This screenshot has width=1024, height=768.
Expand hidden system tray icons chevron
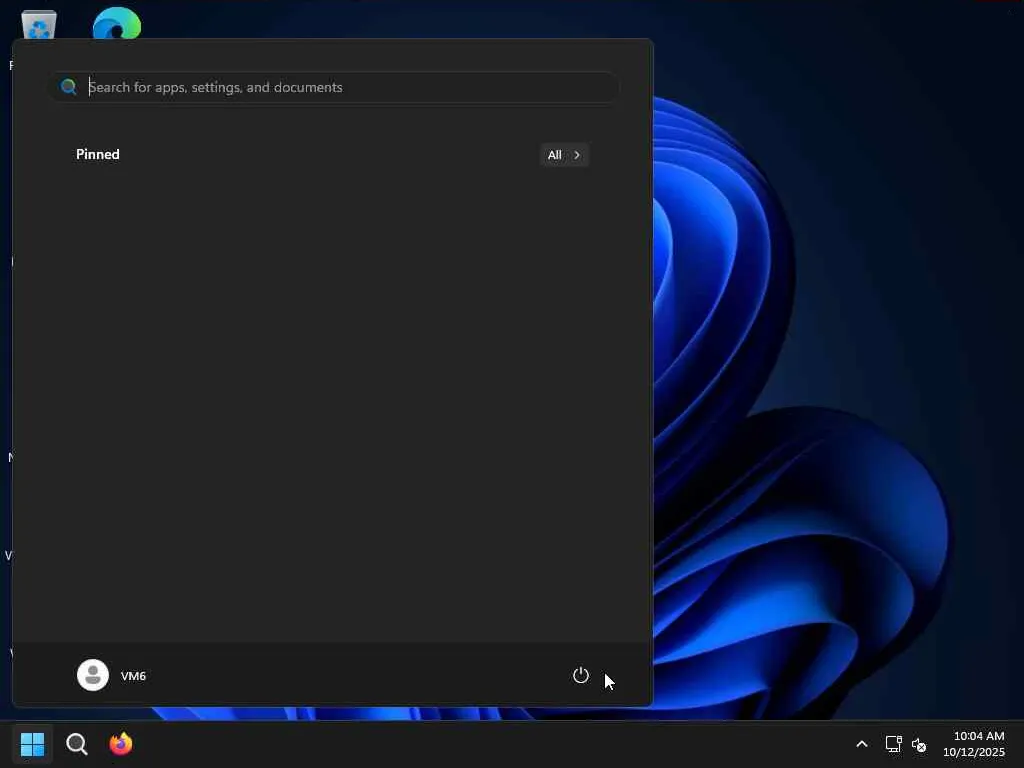(x=862, y=744)
